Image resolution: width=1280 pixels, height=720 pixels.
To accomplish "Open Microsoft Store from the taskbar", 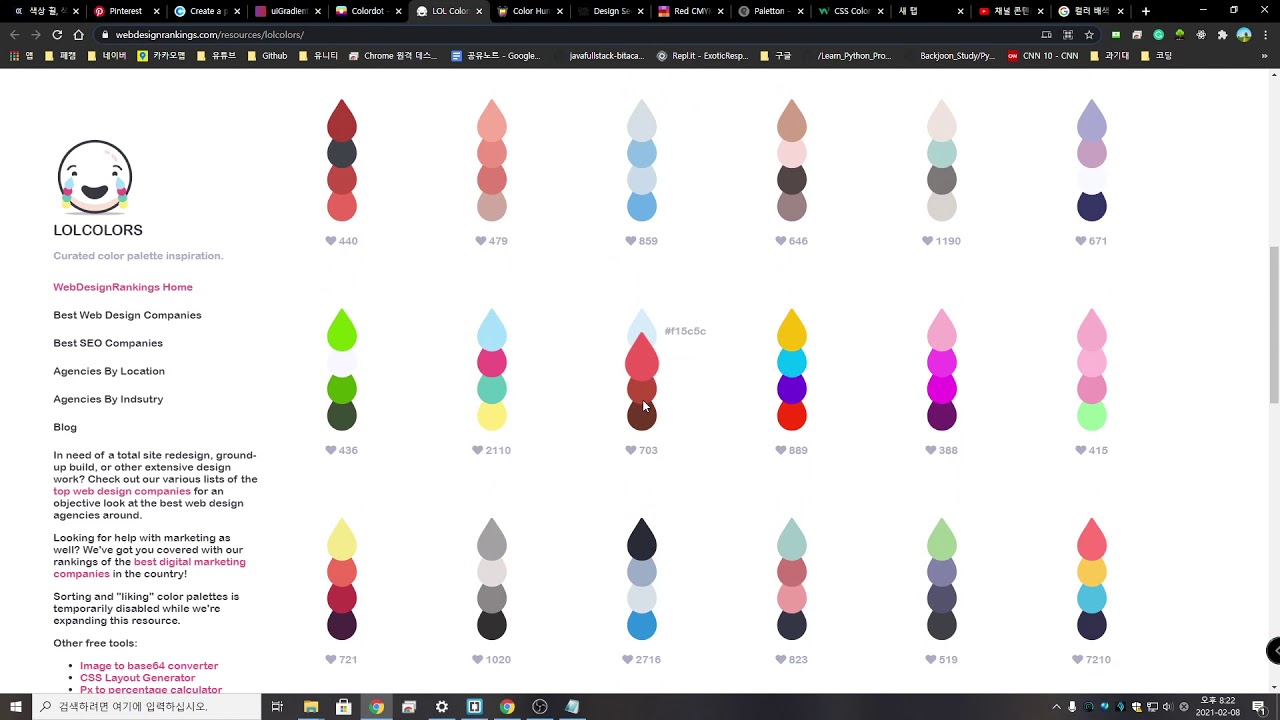I will pos(343,707).
